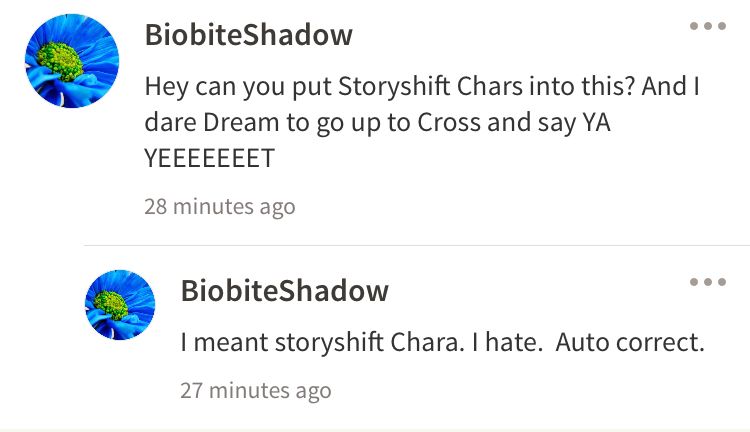This screenshot has height=432, width=750.
Task: Click "I meant storyshift" in the reply text
Action: (282, 343)
